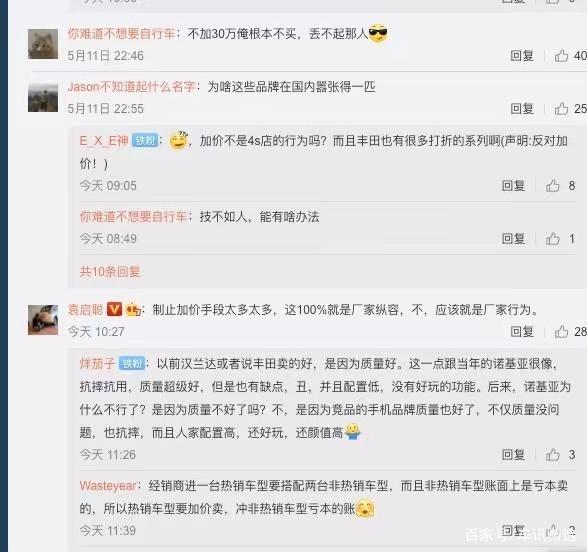
Task: Reply to the 5月11日 22:46 comment
Action: pos(522,56)
